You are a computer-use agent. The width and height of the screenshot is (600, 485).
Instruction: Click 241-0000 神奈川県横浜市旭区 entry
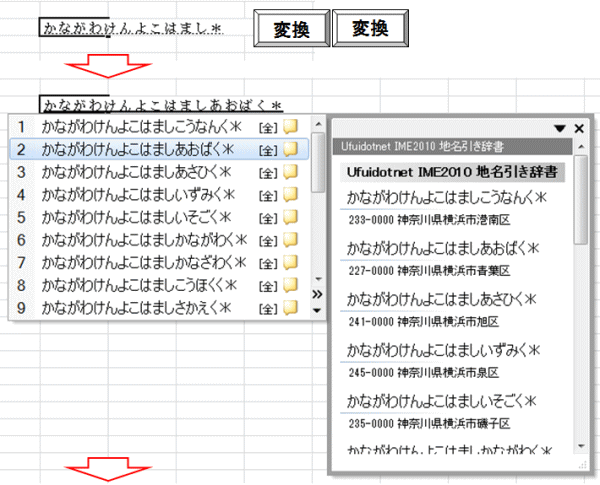pyautogui.click(x=424, y=322)
